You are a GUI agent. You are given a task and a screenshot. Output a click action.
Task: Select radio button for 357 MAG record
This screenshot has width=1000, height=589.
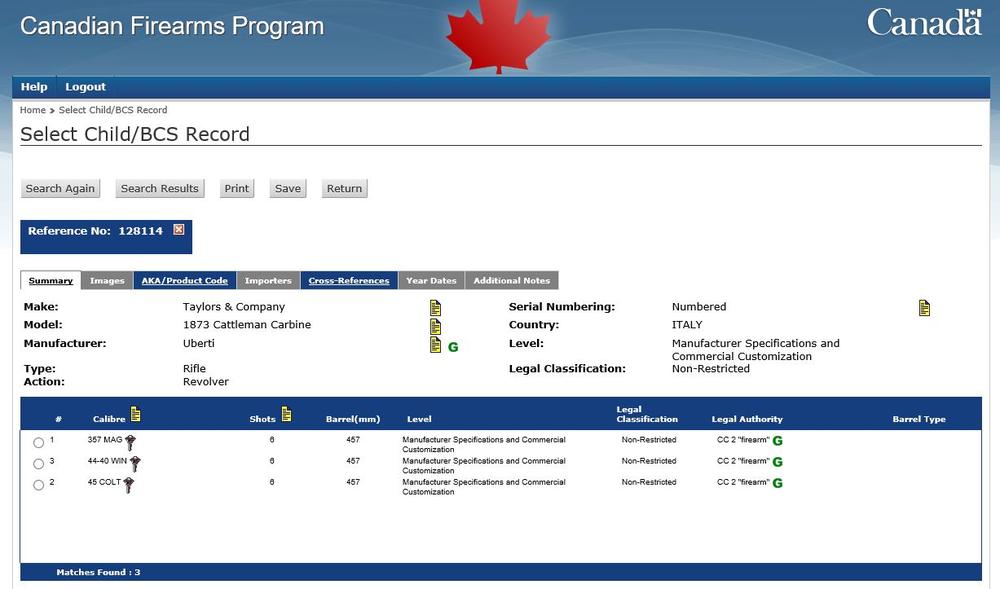pos(38,442)
